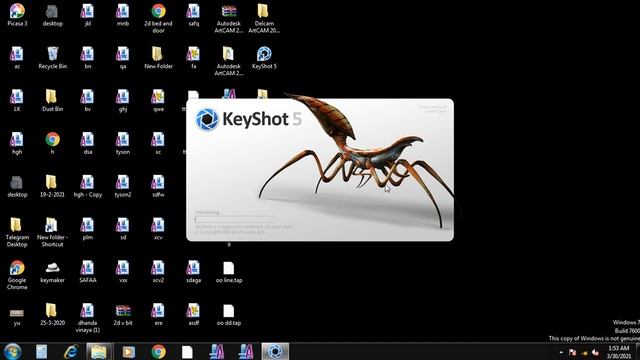Select the keymaker icon
Screen dimensions: 640x360
click(52, 271)
